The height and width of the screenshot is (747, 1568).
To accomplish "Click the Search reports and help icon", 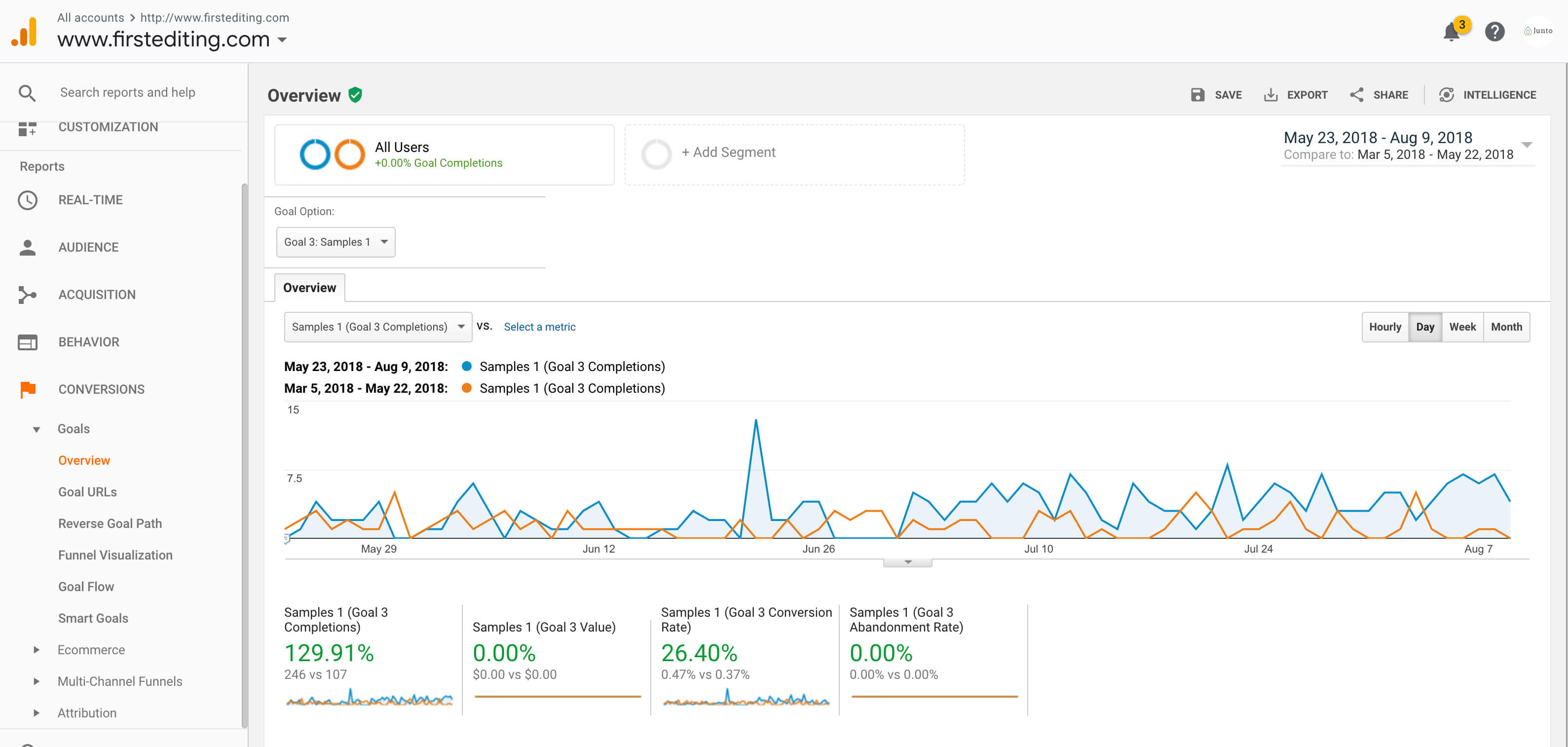I will pos(26,92).
